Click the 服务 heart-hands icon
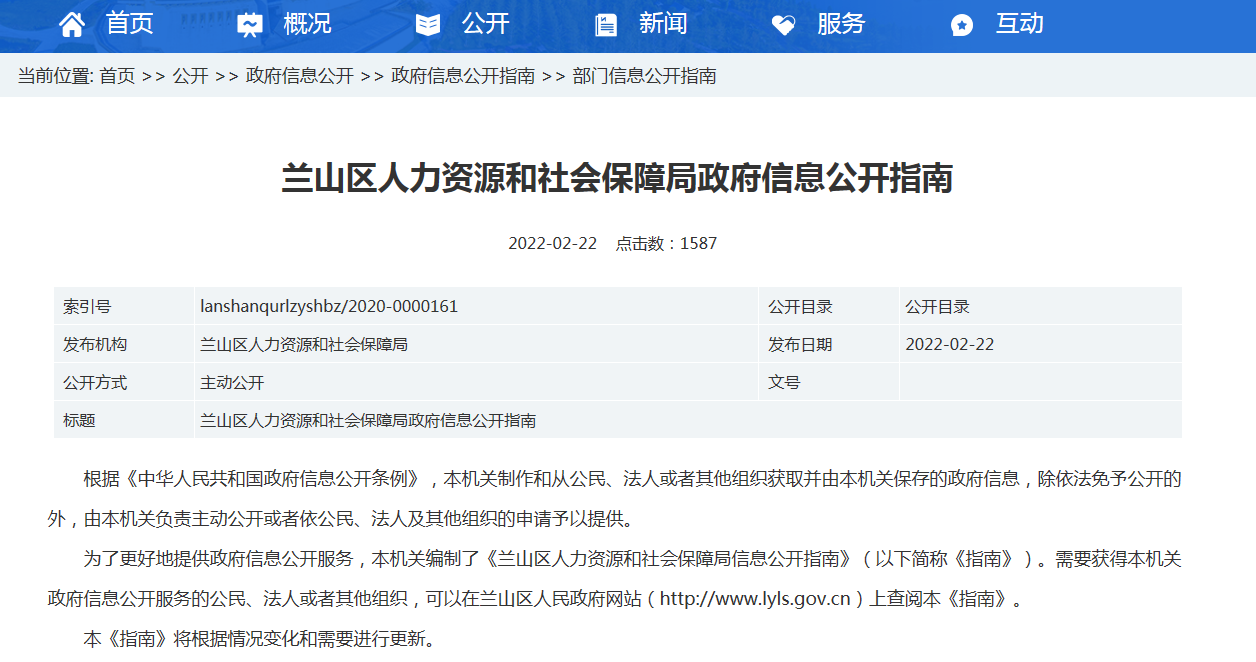Image resolution: width=1256 pixels, height=662 pixels. [784, 25]
